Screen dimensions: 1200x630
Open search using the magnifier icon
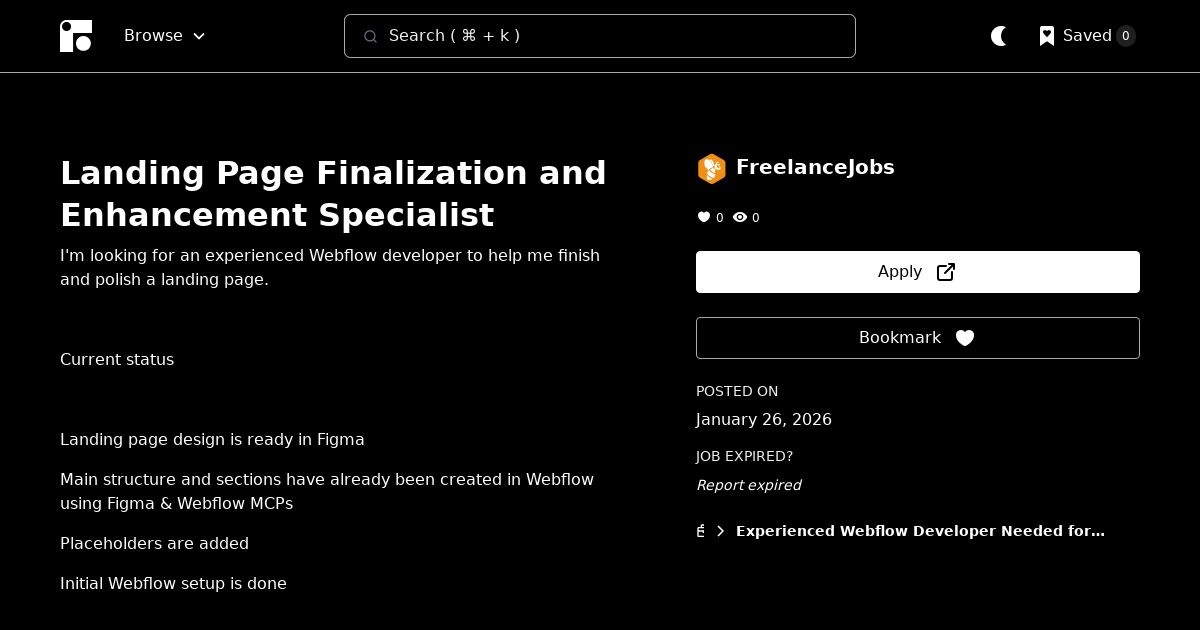pyautogui.click(x=371, y=36)
